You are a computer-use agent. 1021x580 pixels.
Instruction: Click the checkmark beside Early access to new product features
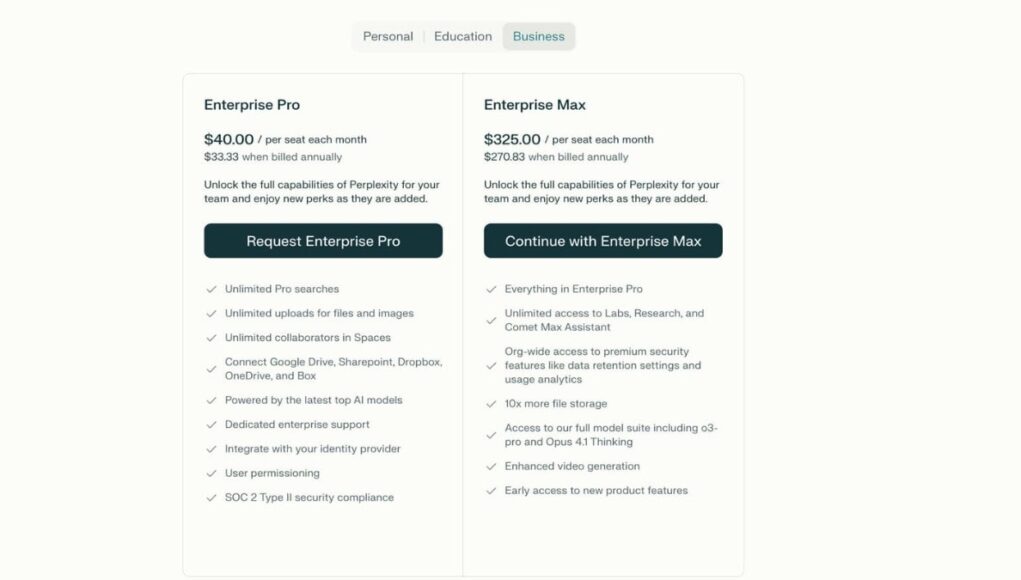491,490
